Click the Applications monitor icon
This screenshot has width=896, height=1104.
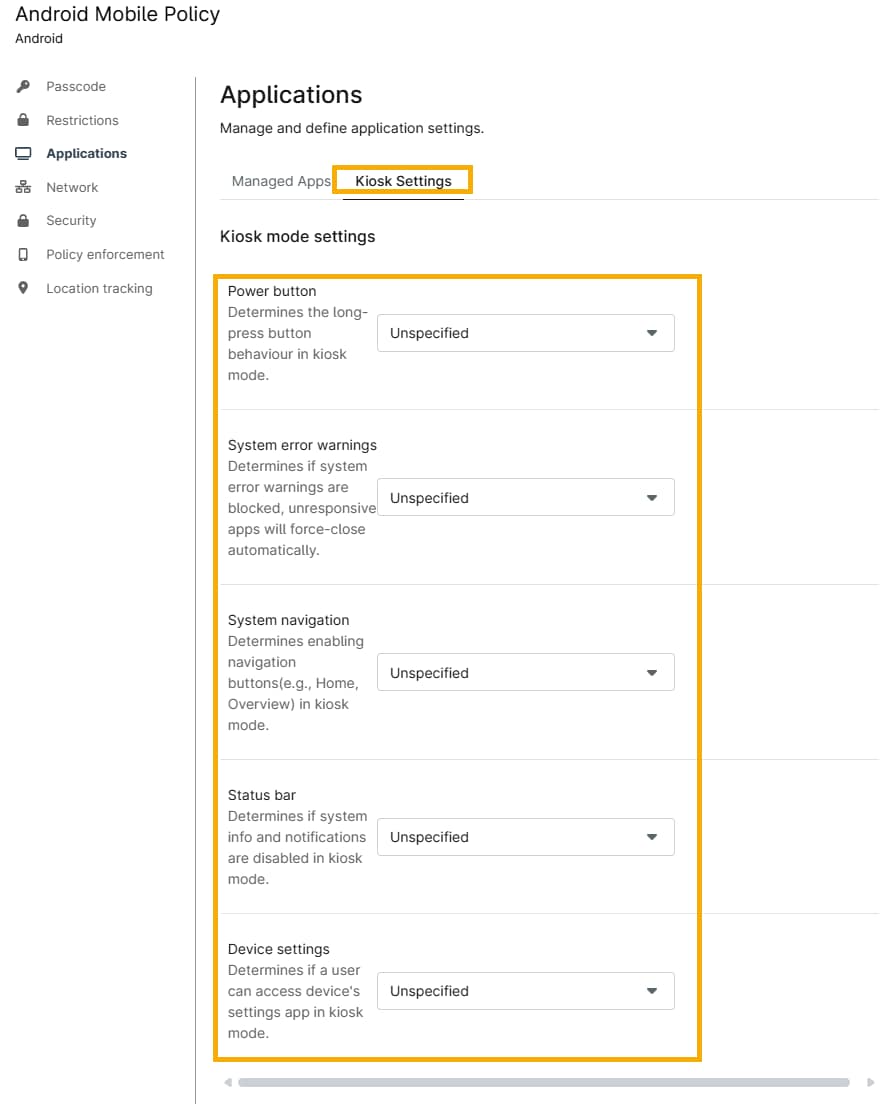[x=23, y=154]
